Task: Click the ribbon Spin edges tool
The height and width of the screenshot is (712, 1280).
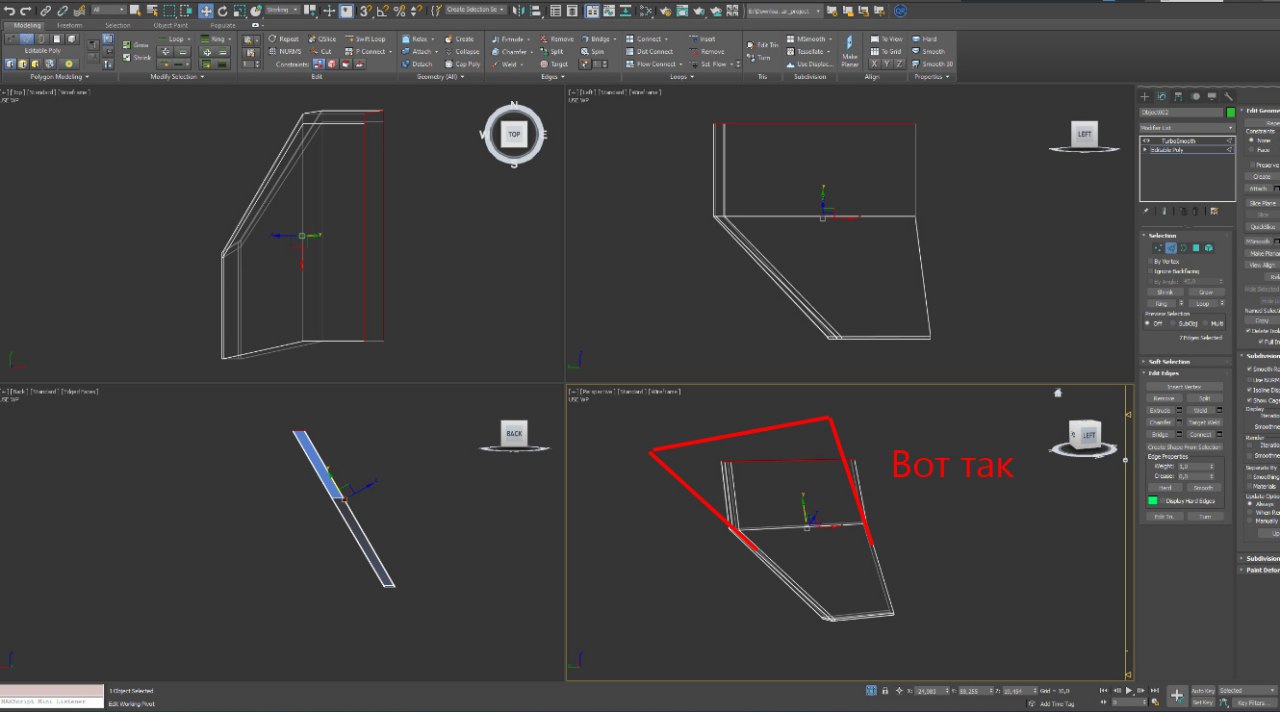Action: click(x=592, y=51)
